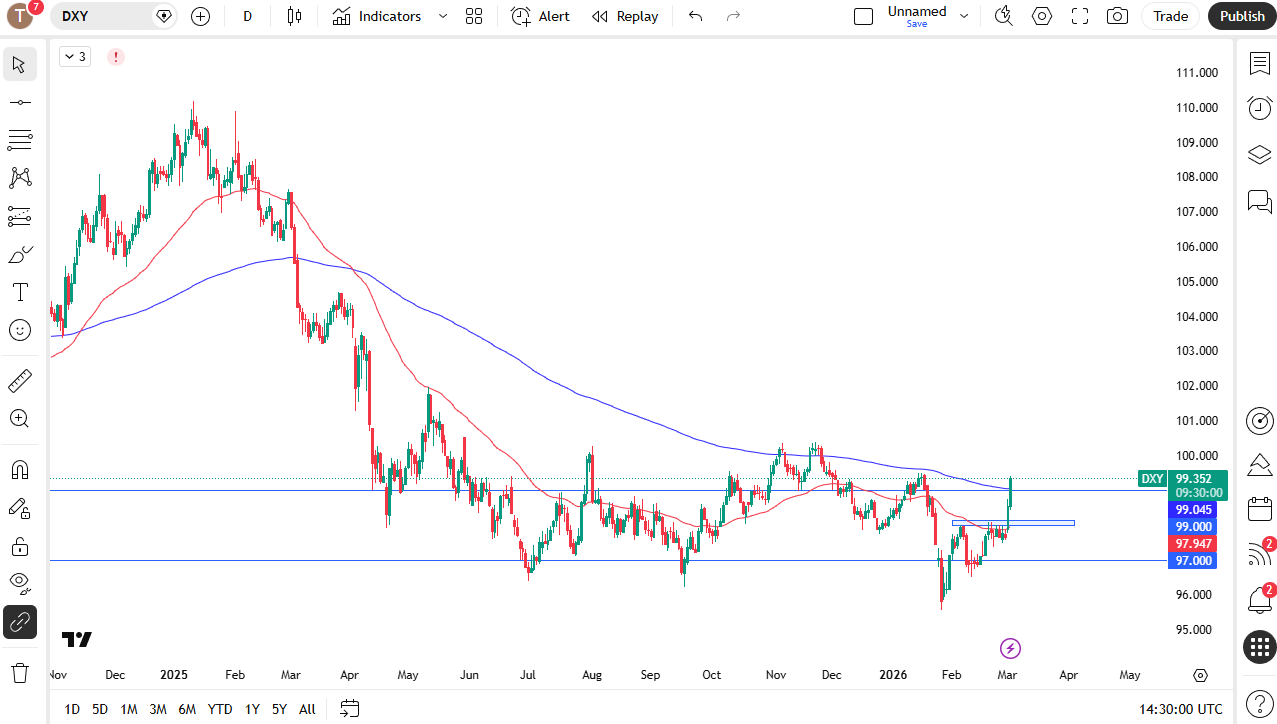This screenshot has width=1277, height=724.
Task: Expand the indicator legend showing 3
Action: coord(74,57)
